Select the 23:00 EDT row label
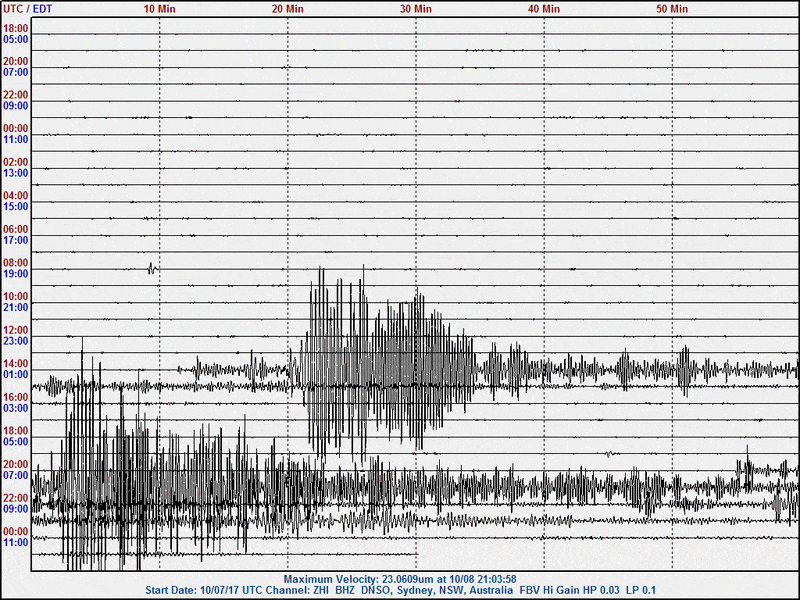This screenshot has height=600, width=800. coord(15,341)
